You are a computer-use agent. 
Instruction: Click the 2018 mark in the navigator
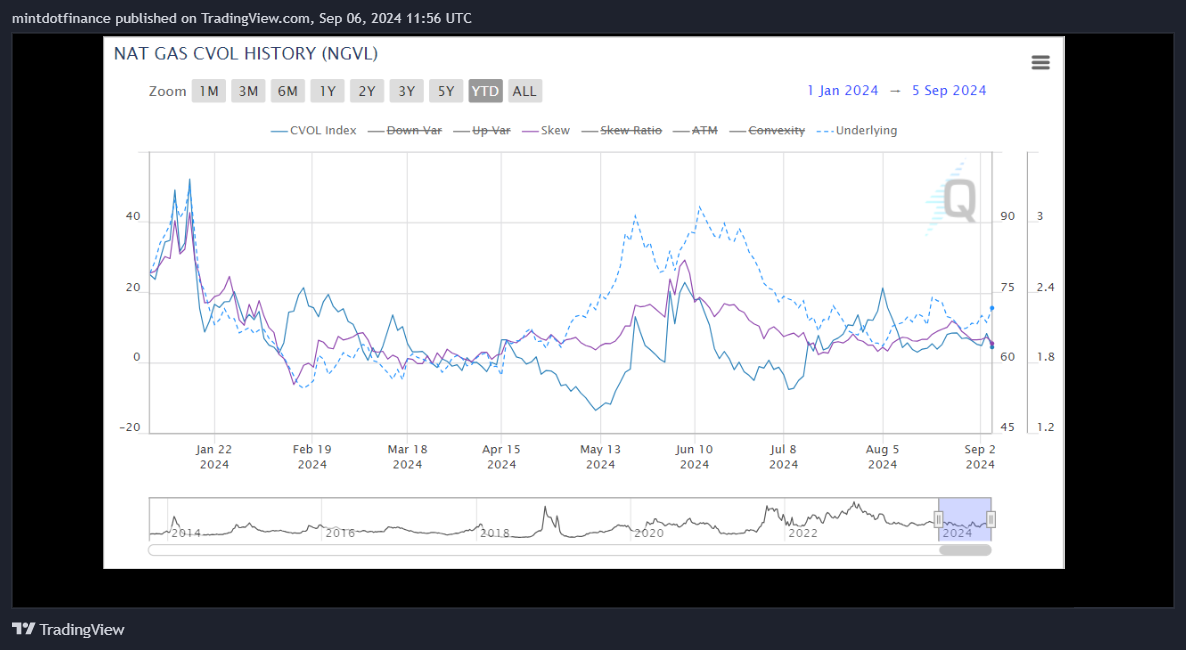click(x=495, y=533)
